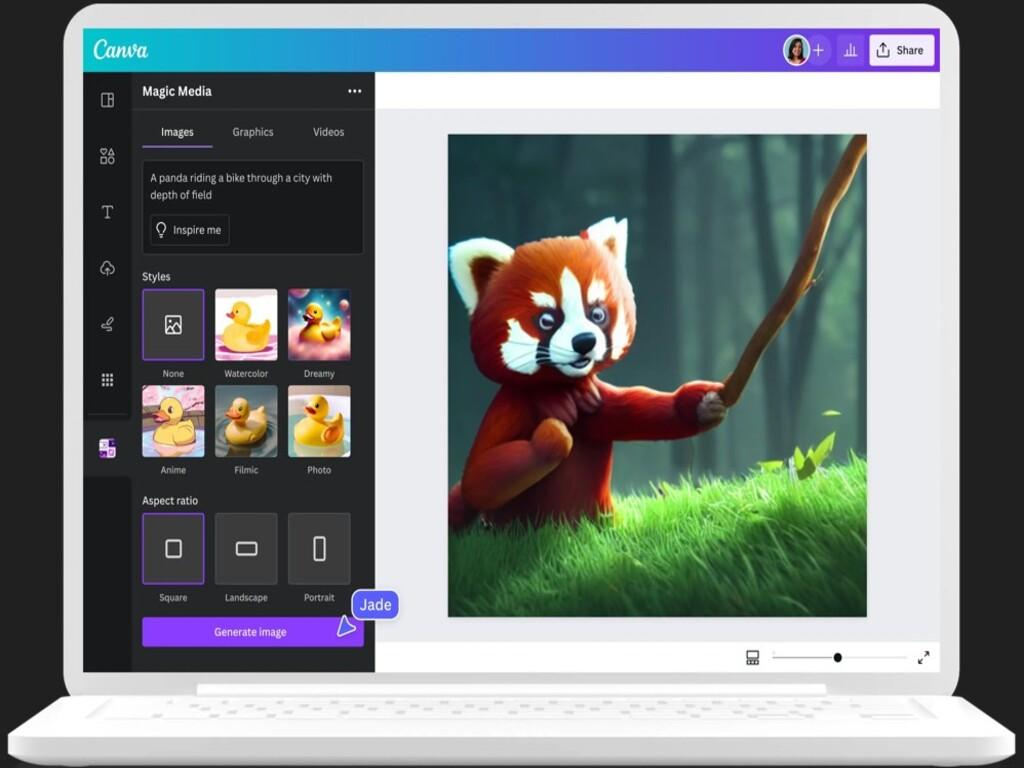Open the Apps grid icon

107,380
